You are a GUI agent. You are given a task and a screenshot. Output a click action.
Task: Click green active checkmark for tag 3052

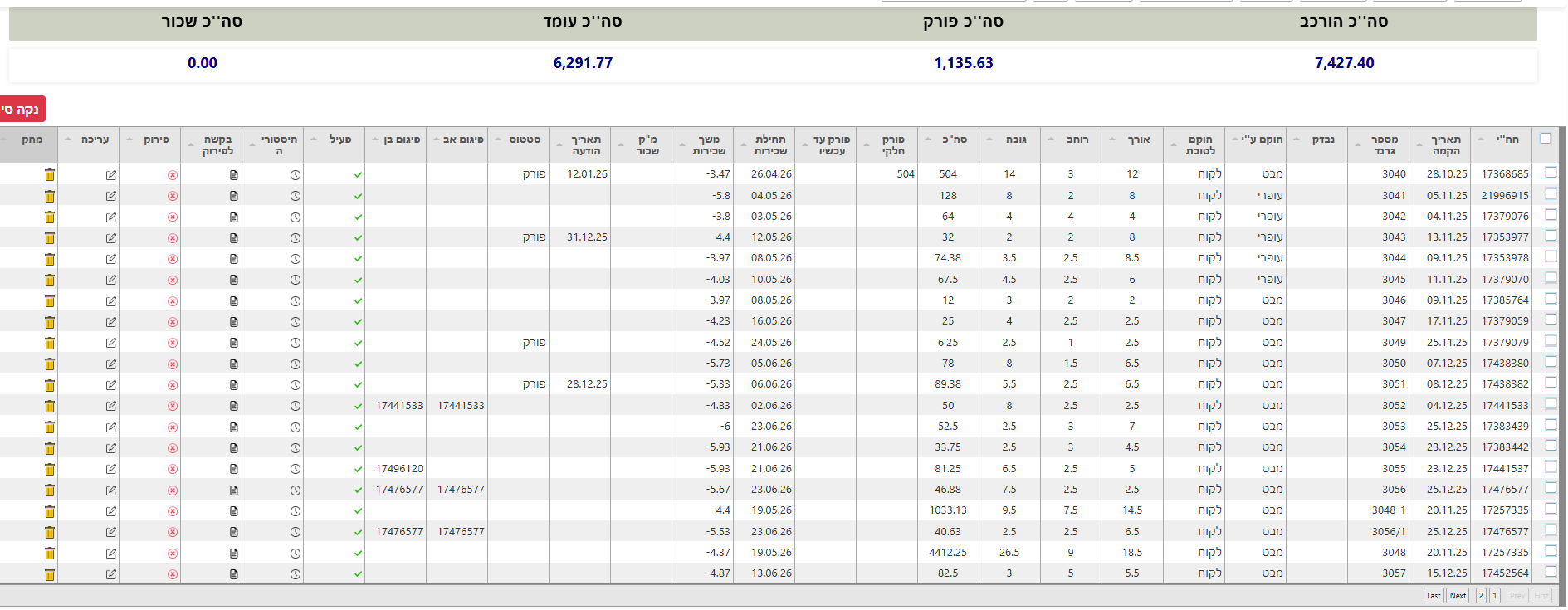[358, 407]
